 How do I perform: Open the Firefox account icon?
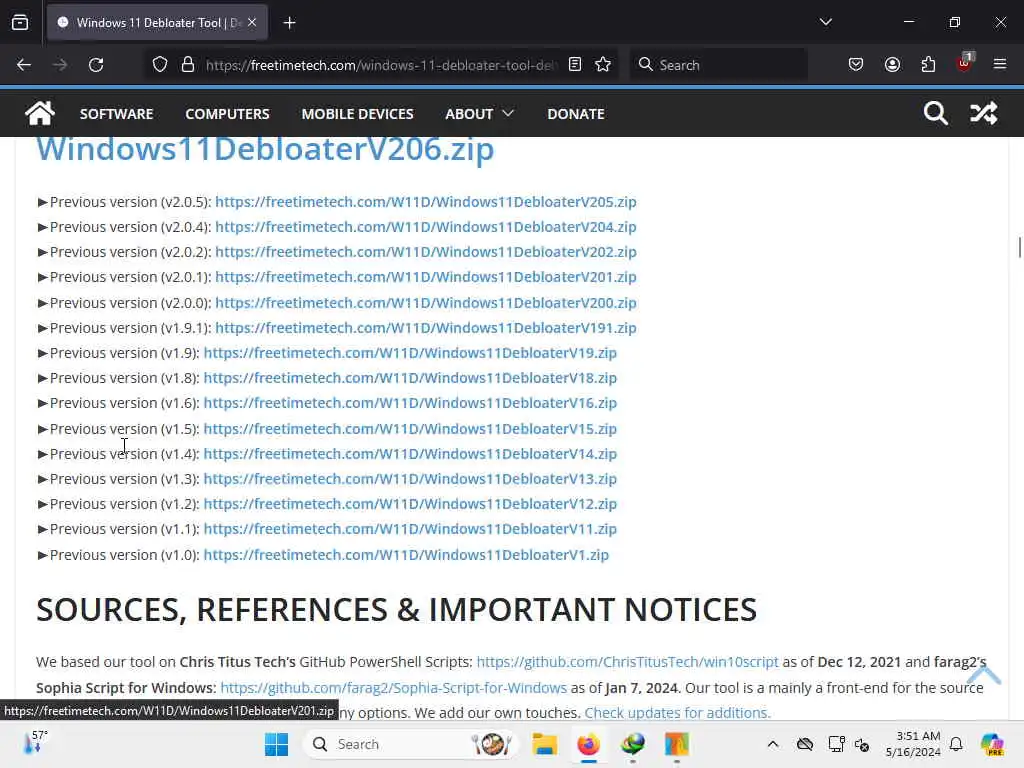892,65
